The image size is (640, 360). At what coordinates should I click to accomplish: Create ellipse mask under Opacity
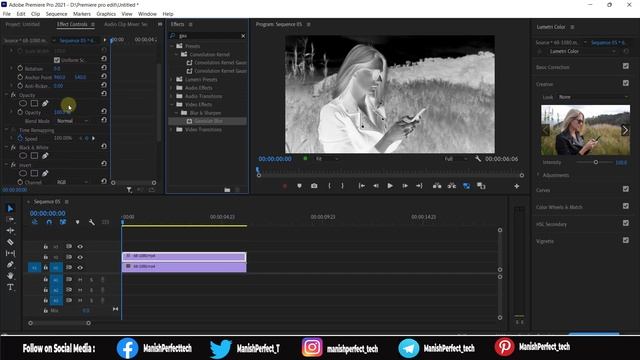click(23, 103)
